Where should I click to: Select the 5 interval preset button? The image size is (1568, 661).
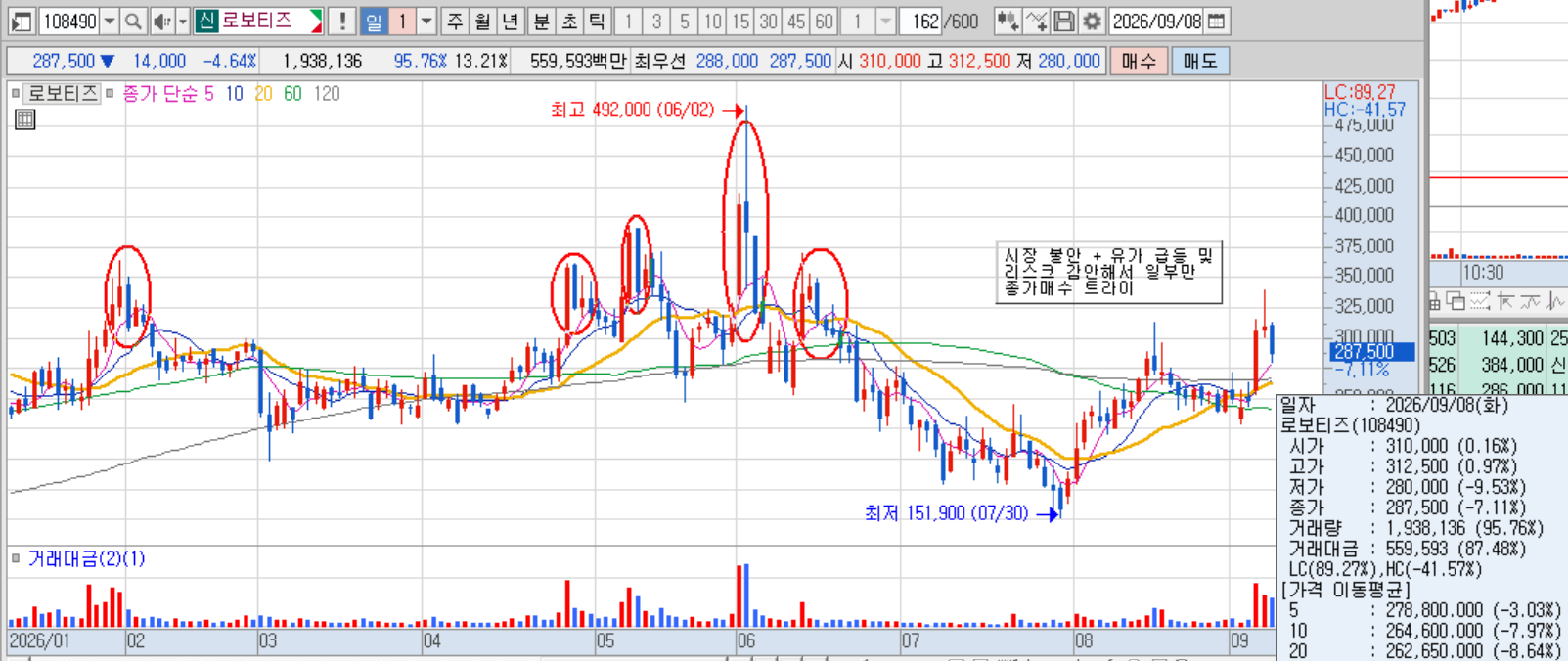(685, 21)
